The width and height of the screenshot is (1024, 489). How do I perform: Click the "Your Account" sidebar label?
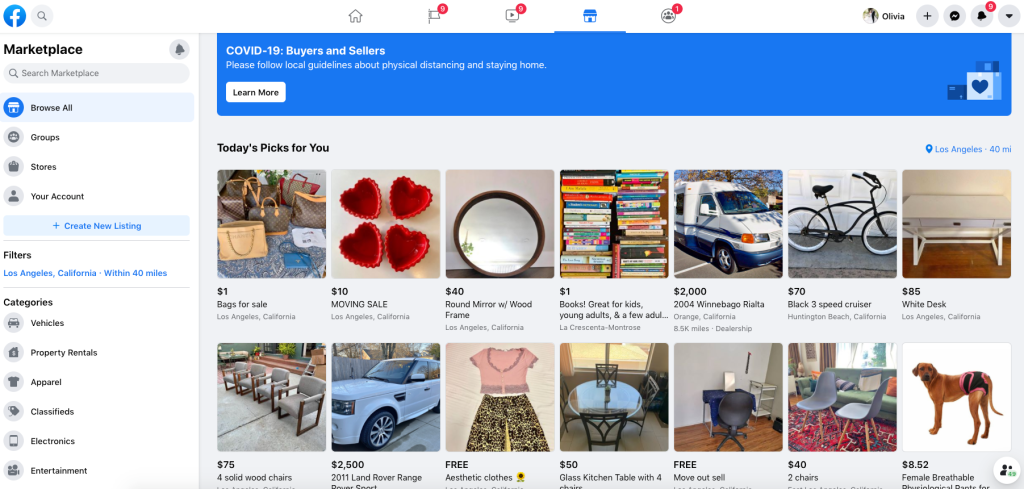click(x=57, y=196)
